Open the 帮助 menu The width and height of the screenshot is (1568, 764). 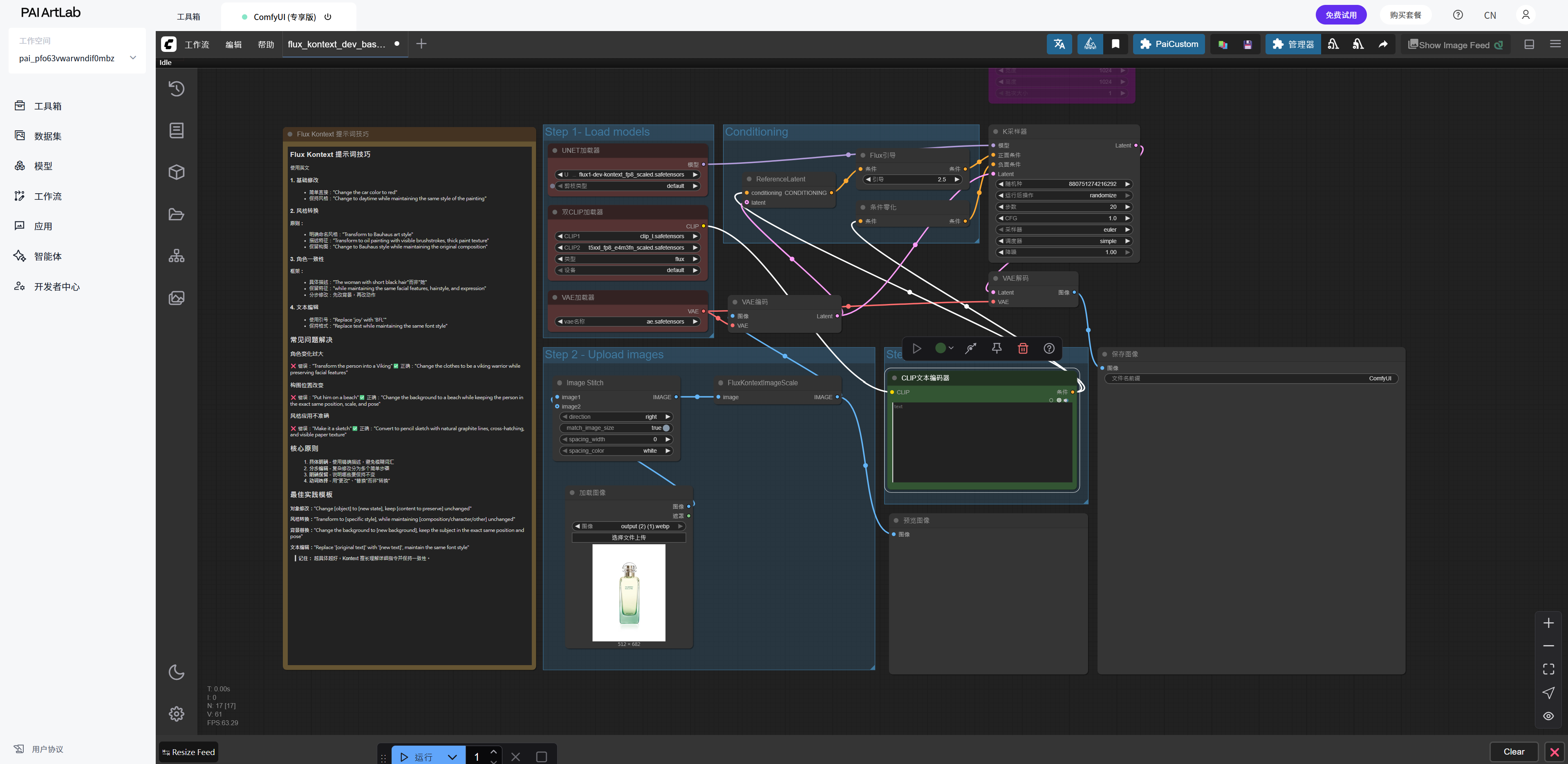[x=265, y=45]
